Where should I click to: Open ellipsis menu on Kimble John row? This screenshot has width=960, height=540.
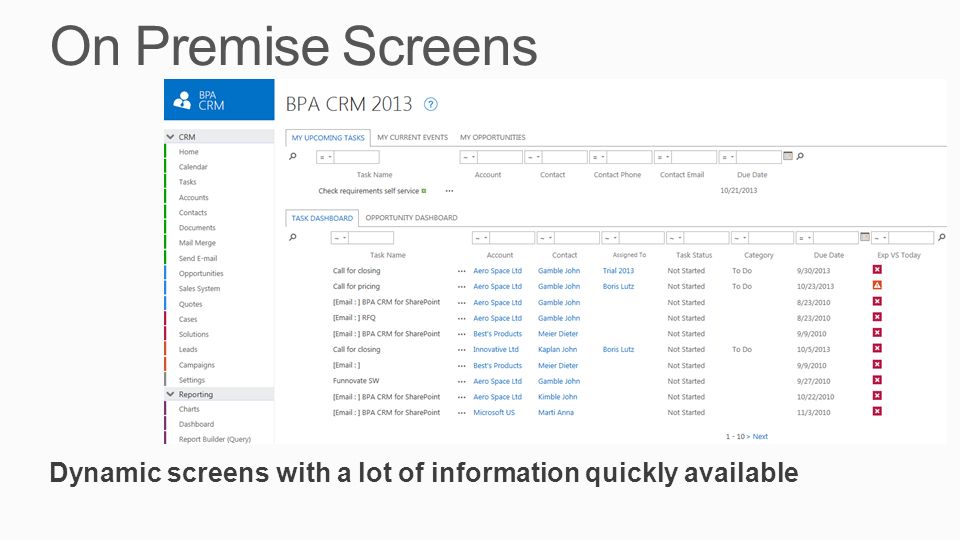tap(462, 397)
